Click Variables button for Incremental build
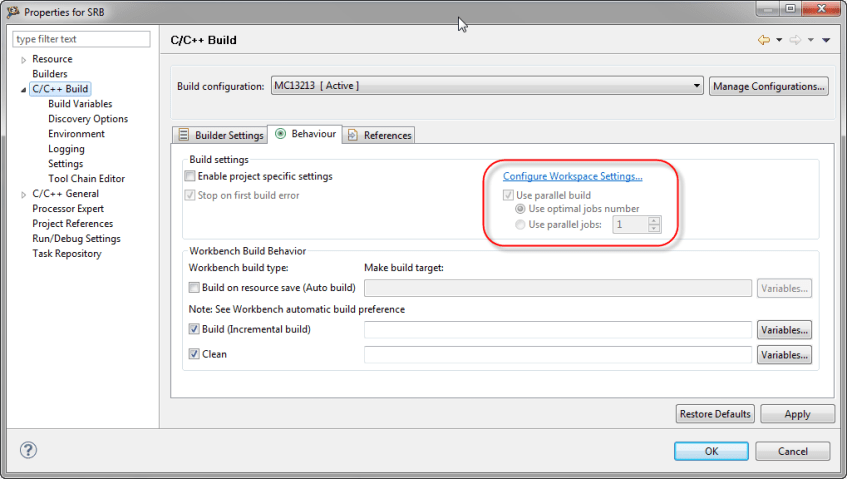Screen dimensions: 847x479 coord(784,329)
